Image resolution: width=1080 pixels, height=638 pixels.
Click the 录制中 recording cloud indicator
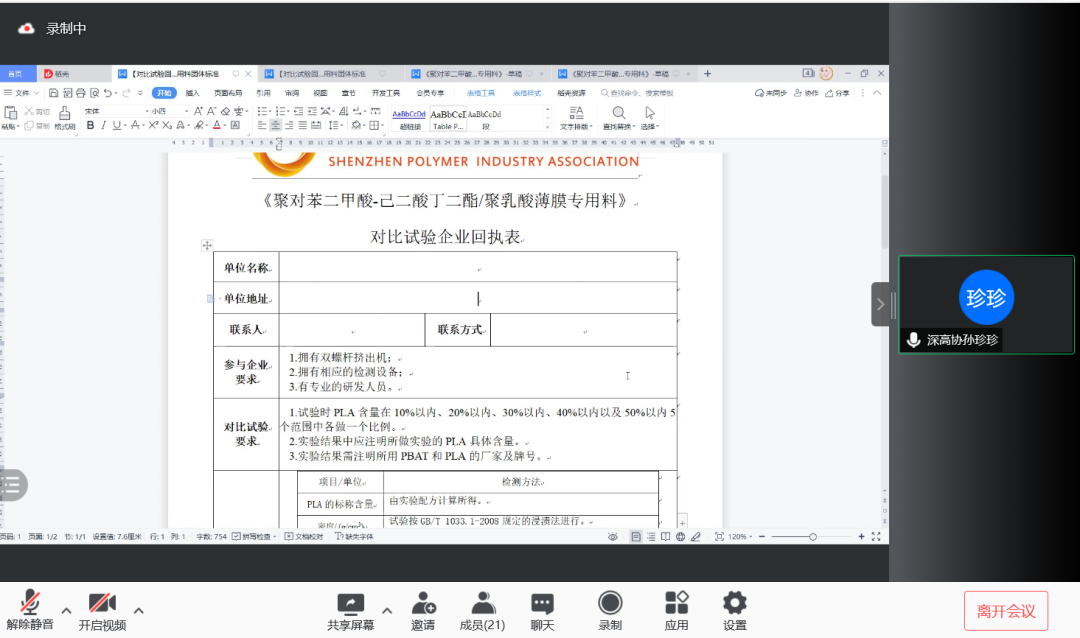pos(26,29)
